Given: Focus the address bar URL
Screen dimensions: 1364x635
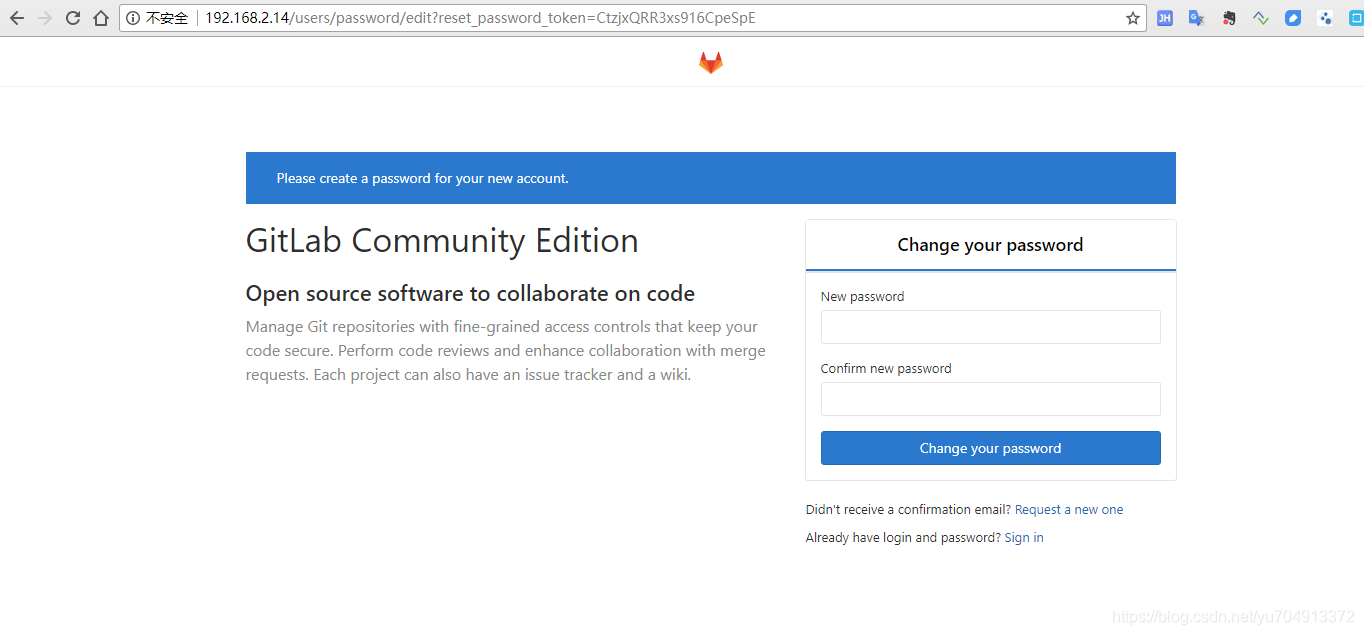Looking at the screenshot, I should click(480, 18).
